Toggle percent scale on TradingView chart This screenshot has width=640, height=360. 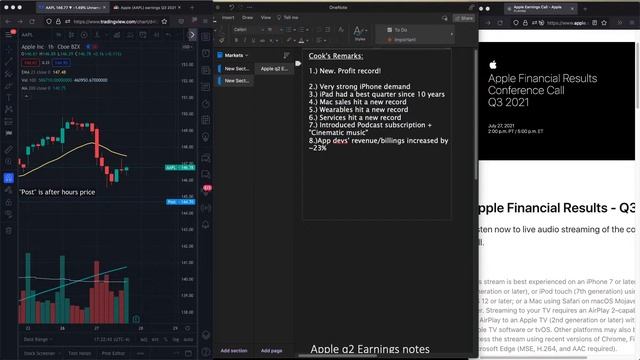(x=166, y=339)
